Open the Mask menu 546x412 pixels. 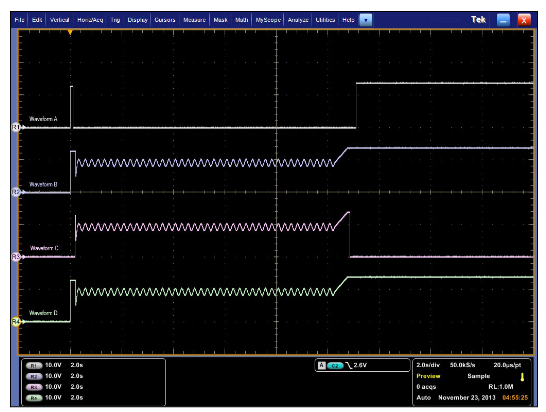(220, 20)
